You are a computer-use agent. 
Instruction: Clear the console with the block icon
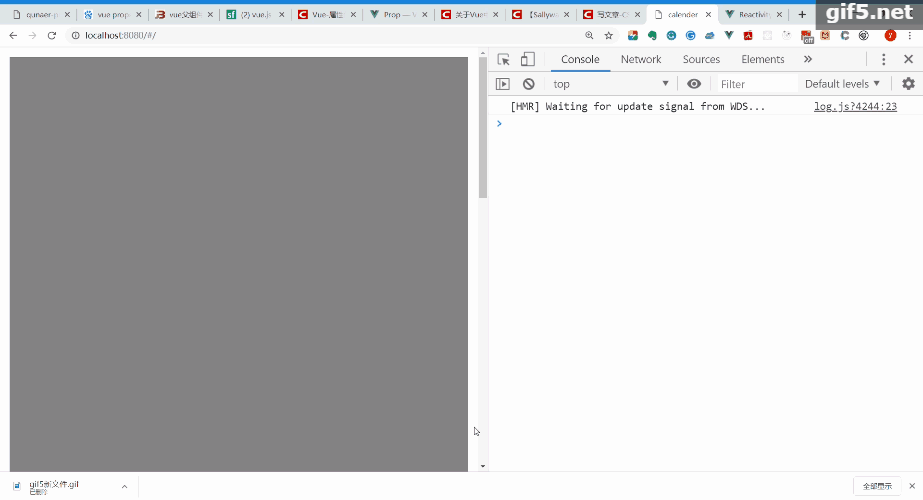tap(529, 84)
